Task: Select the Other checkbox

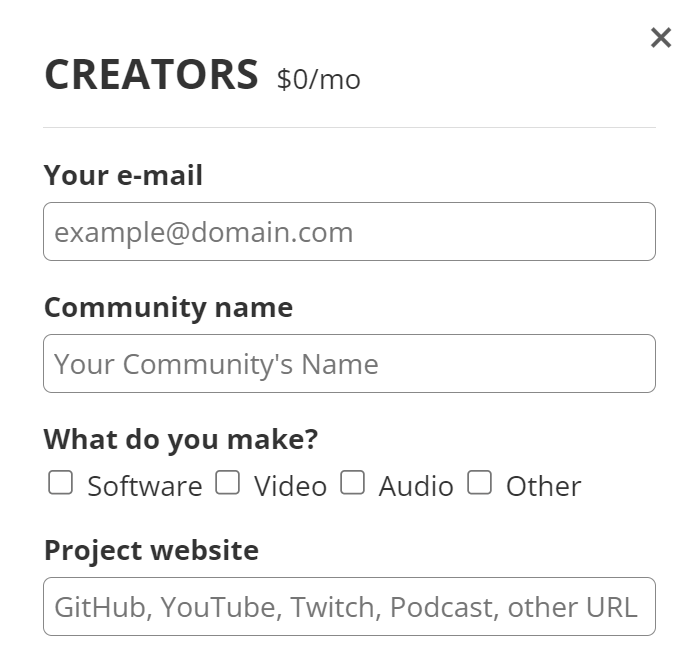Action: pyautogui.click(x=480, y=484)
